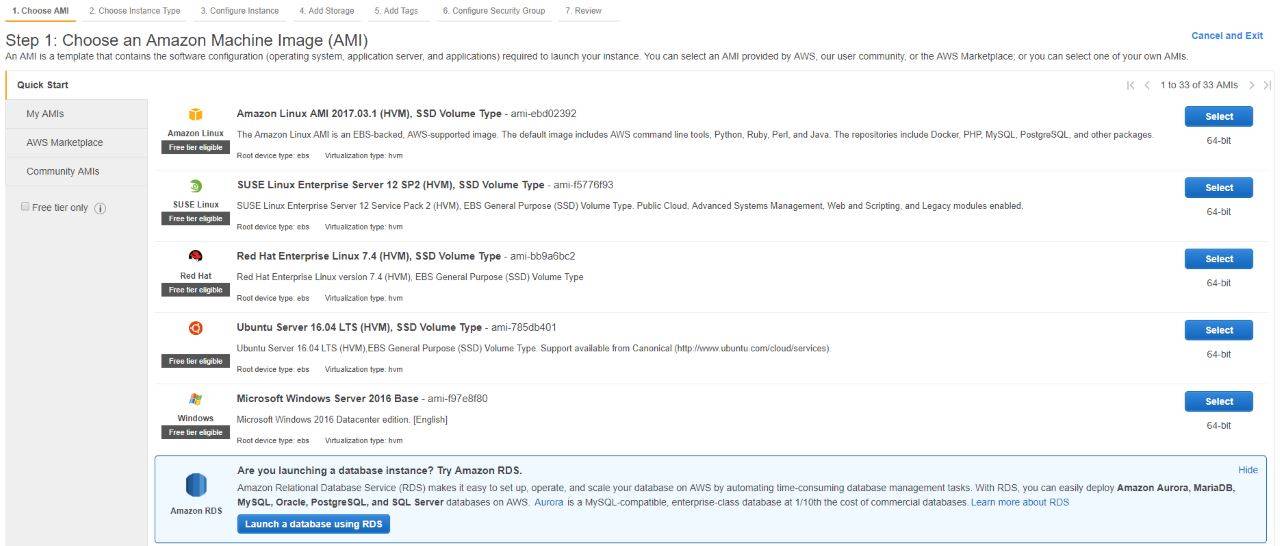The height and width of the screenshot is (546, 1280).
Task: Open the 1. Choose AMI step tab
Action: [40, 10]
